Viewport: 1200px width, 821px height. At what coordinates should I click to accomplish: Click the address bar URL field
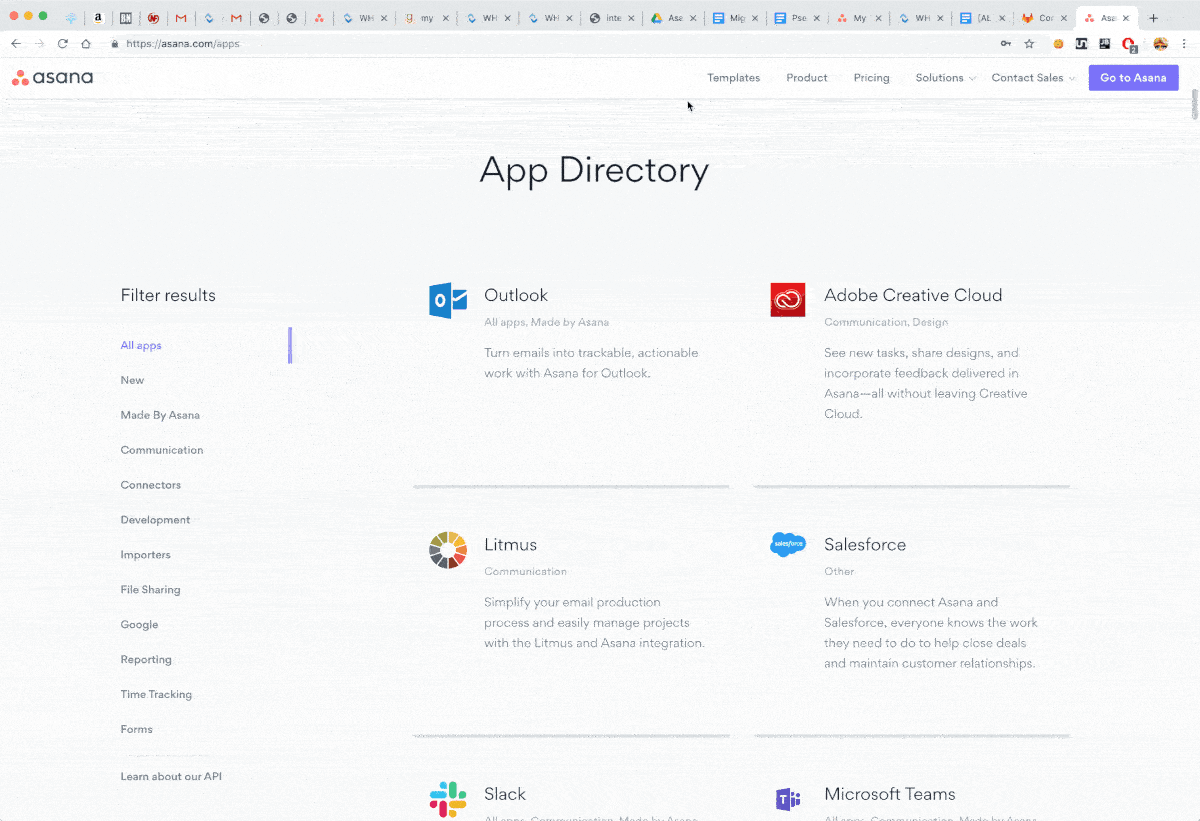point(550,44)
